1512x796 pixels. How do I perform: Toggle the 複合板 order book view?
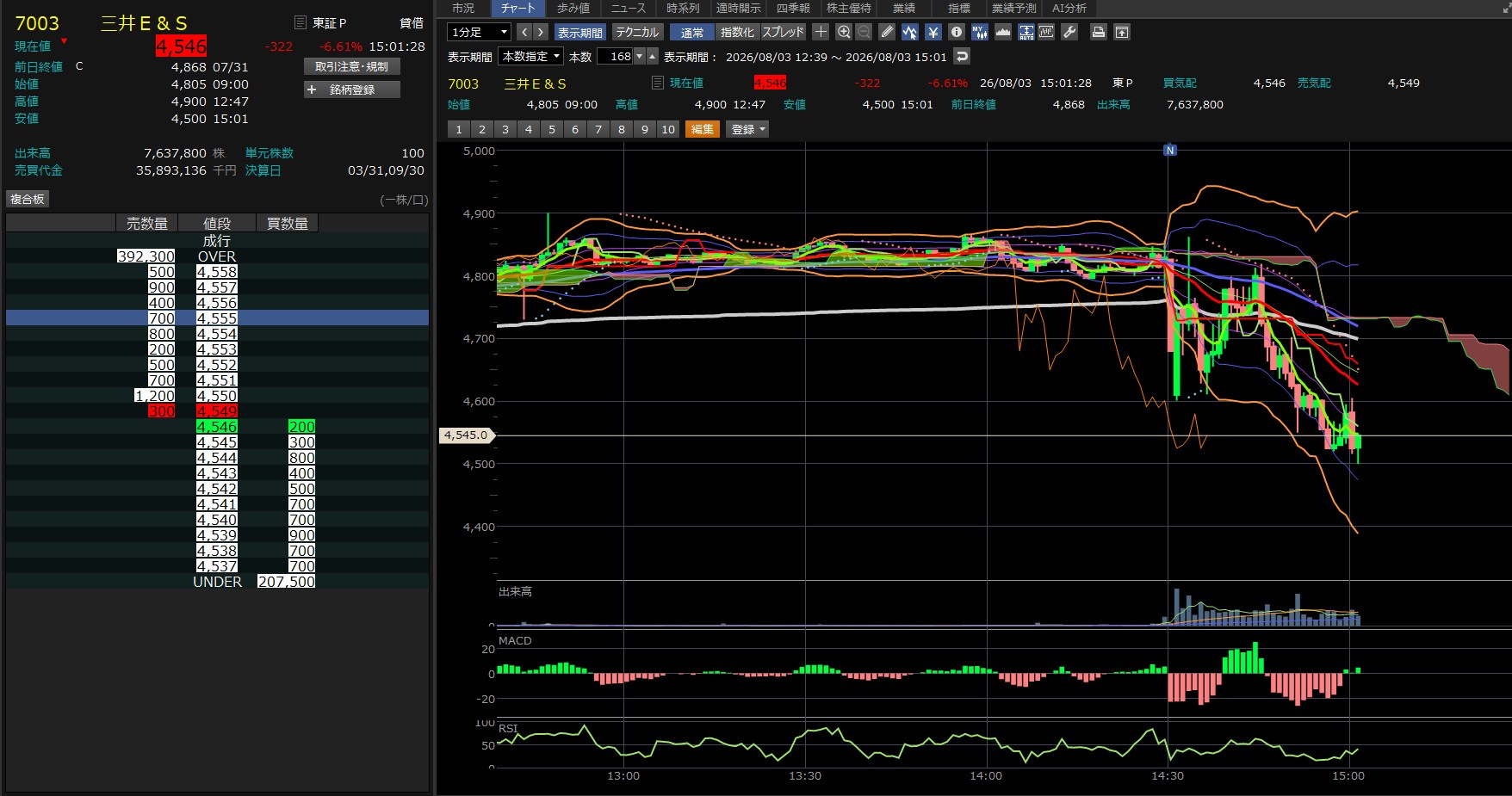tap(27, 199)
